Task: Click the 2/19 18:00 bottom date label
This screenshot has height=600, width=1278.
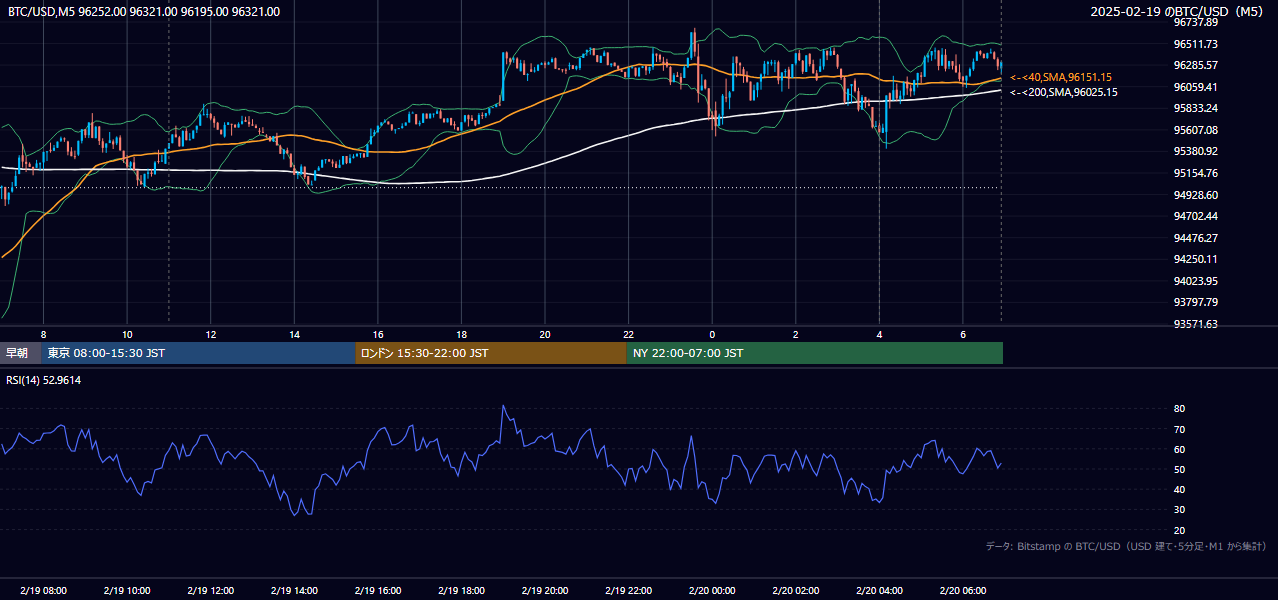Action: (x=461, y=591)
